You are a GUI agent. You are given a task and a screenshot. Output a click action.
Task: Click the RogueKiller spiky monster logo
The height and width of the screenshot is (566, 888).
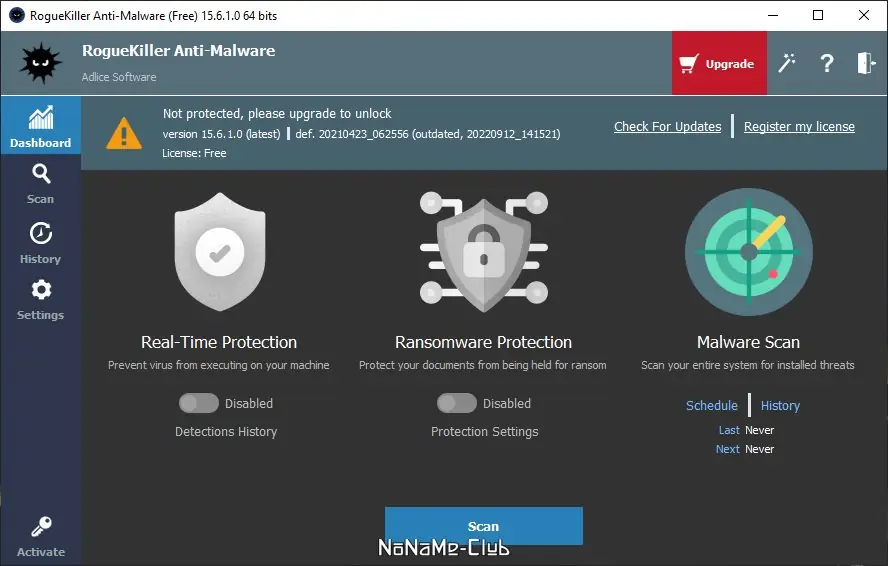[41, 63]
